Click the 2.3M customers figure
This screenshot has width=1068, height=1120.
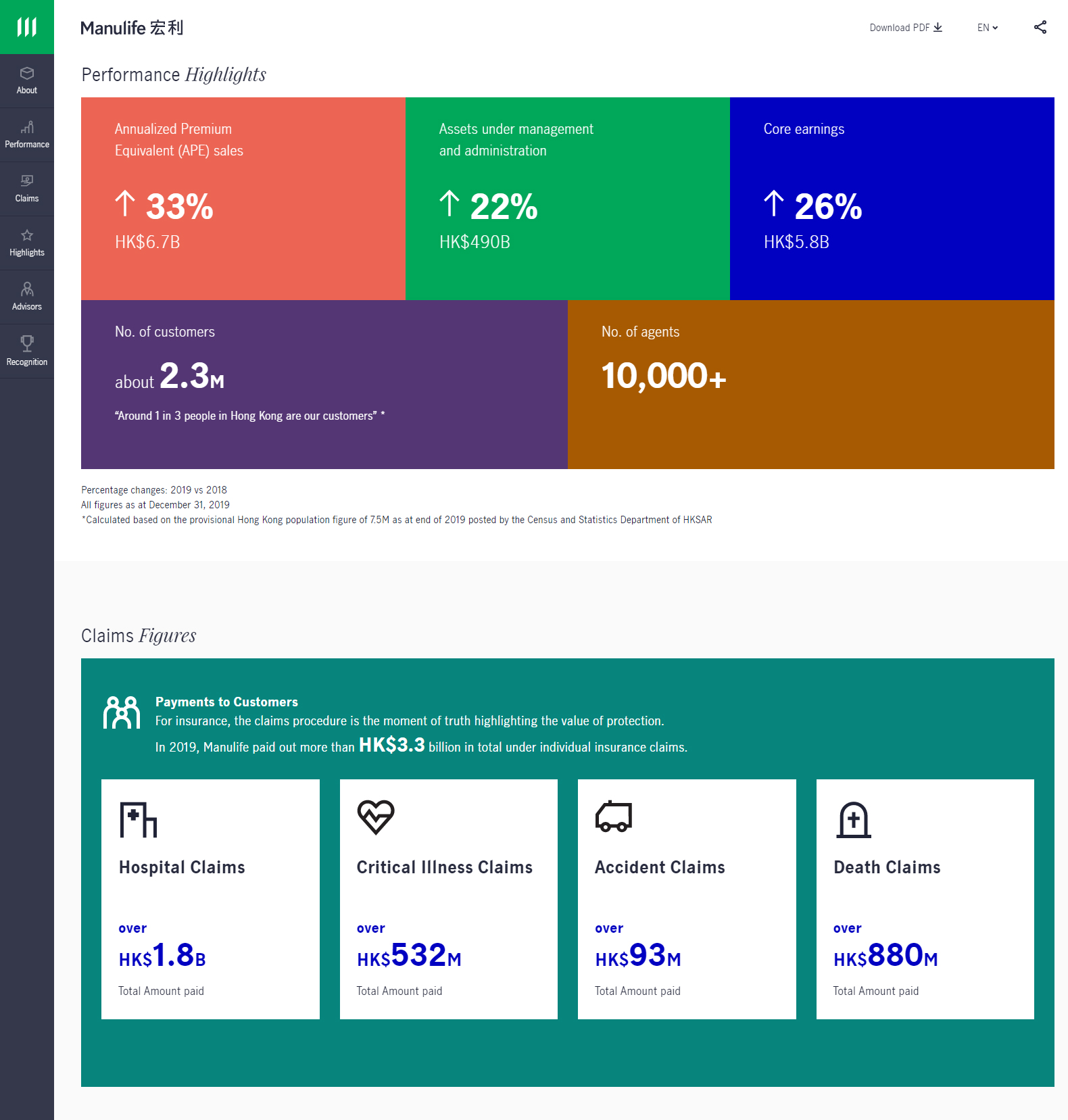[x=192, y=376]
